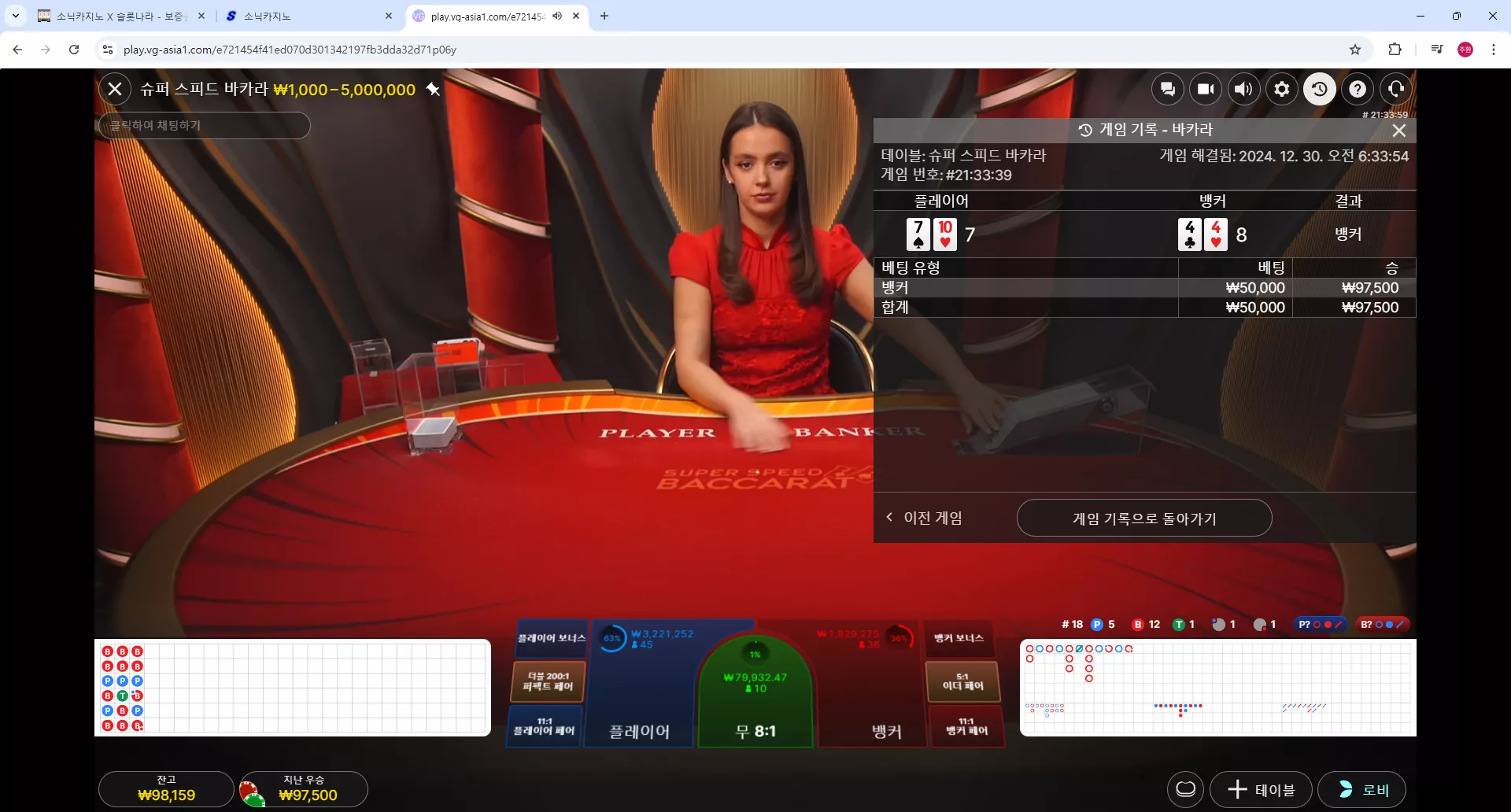Click 게임 기록으로 돌아가기 button

pyautogui.click(x=1144, y=519)
